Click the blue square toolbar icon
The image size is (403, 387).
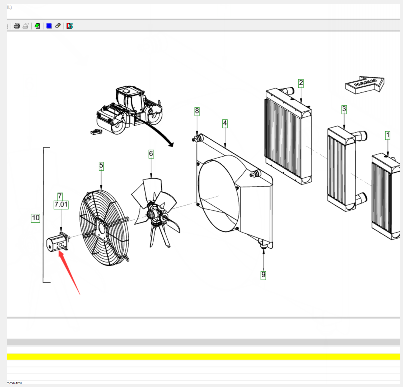coord(49,26)
